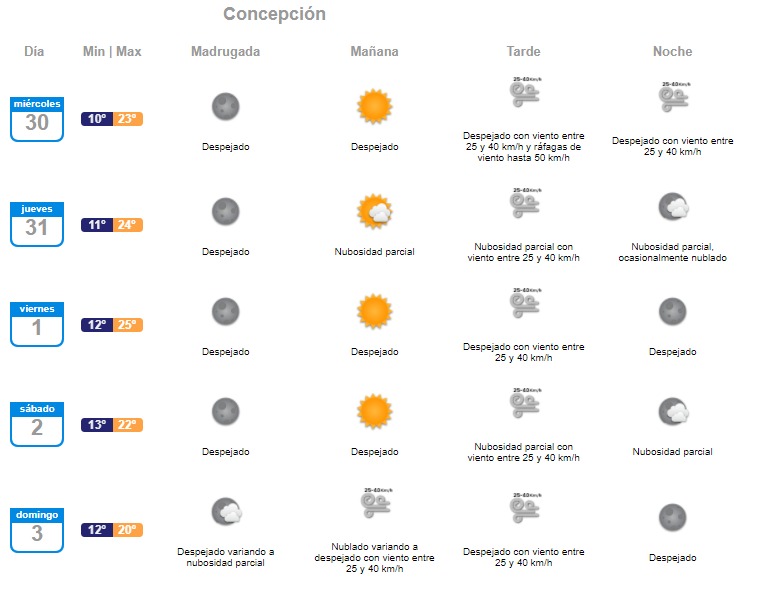
Task: Click the clear moon icon for Friday dawn
Action: click(x=225, y=311)
